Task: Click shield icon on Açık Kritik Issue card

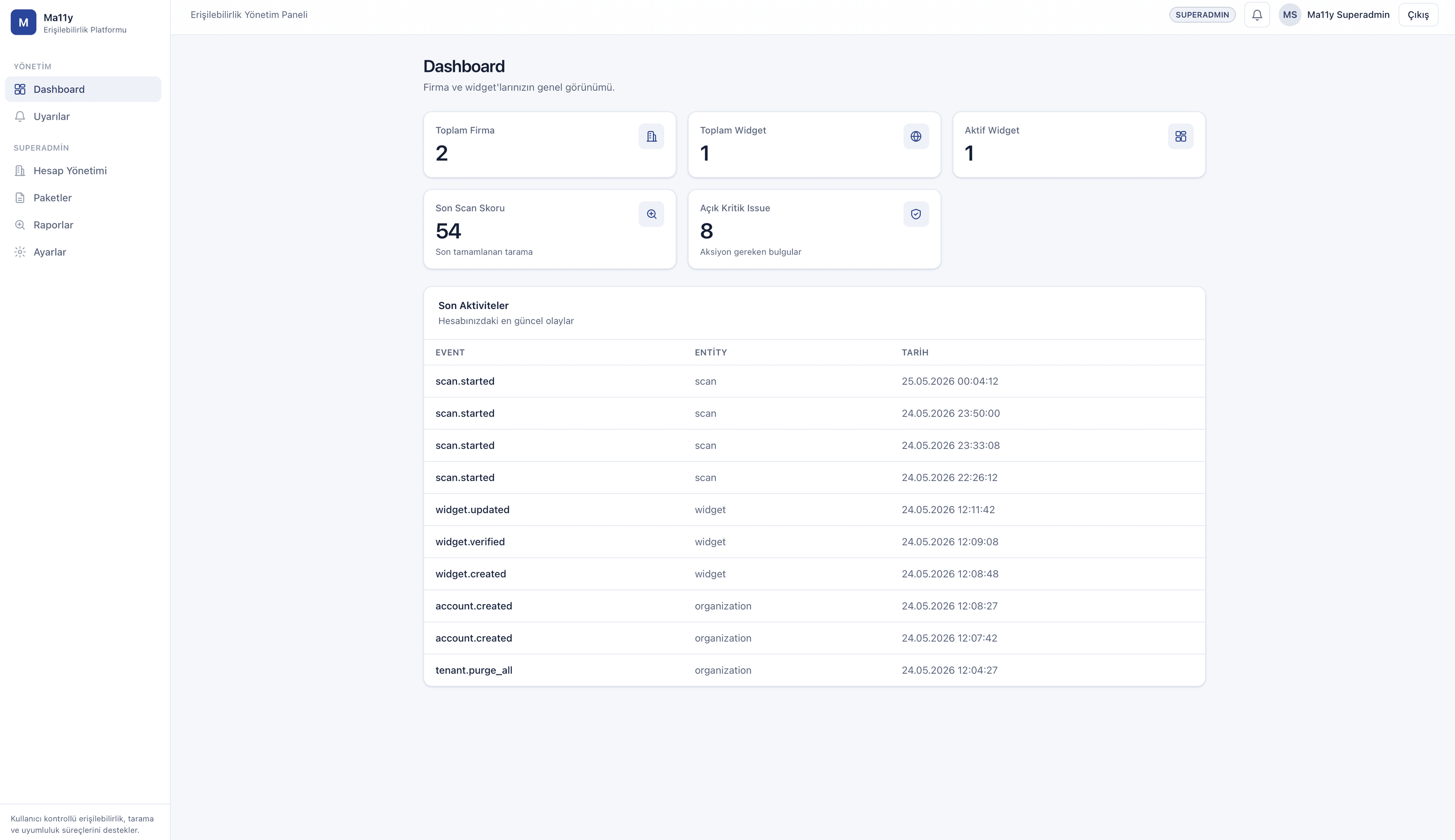Action: [915, 214]
